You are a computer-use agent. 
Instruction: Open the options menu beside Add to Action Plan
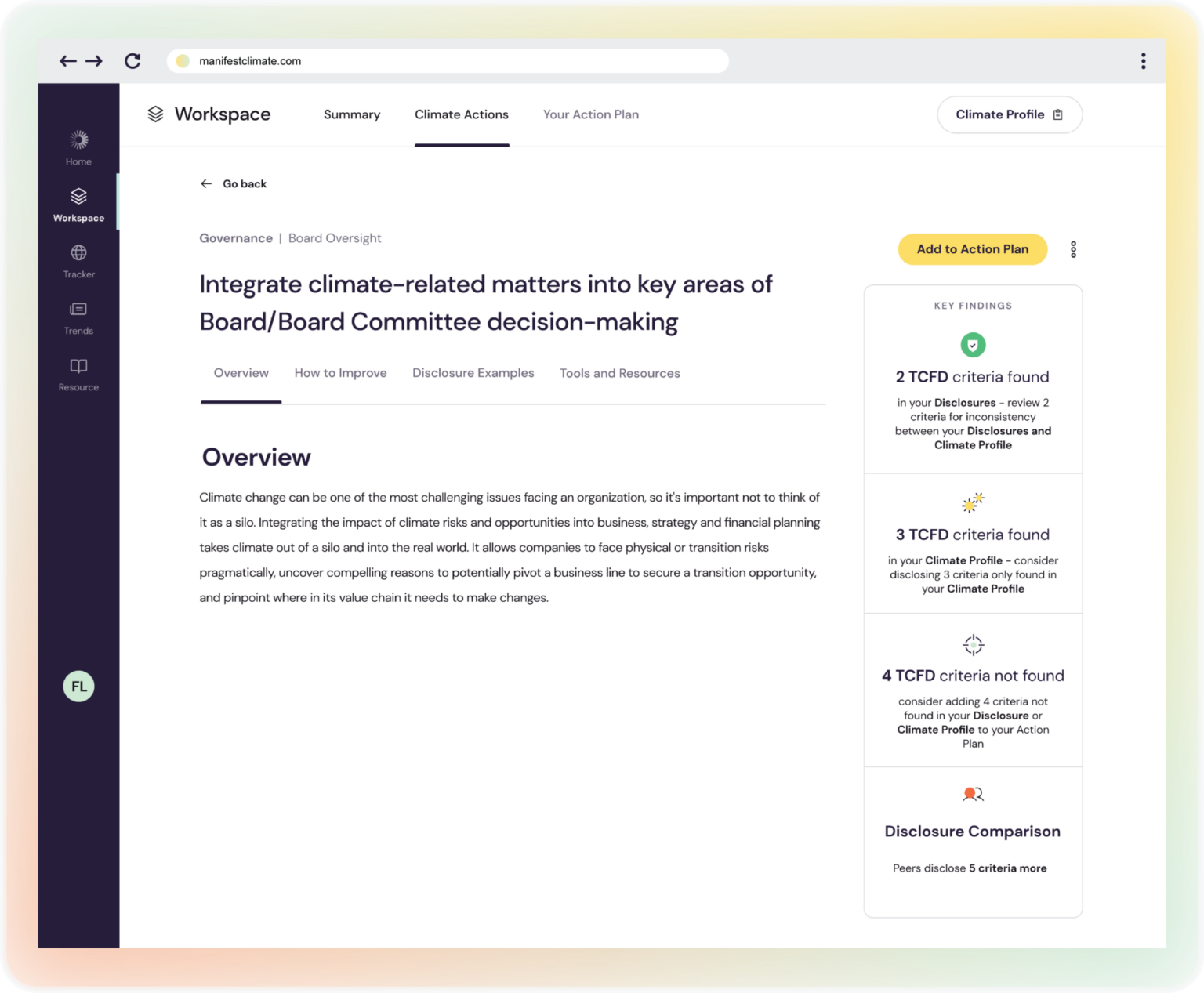(1073, 249)
